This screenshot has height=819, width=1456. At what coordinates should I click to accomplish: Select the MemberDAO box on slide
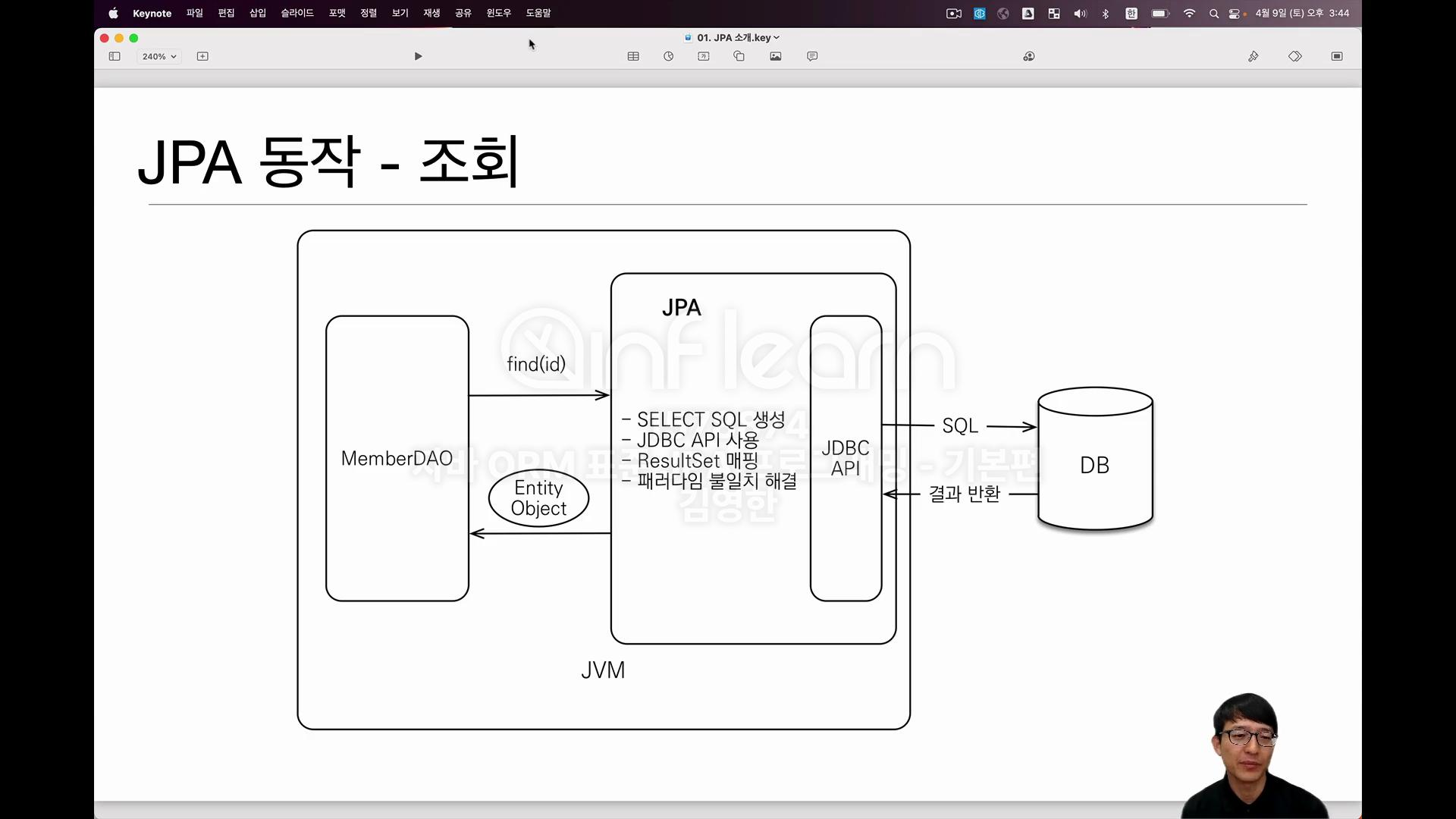[x=397, y=458]
